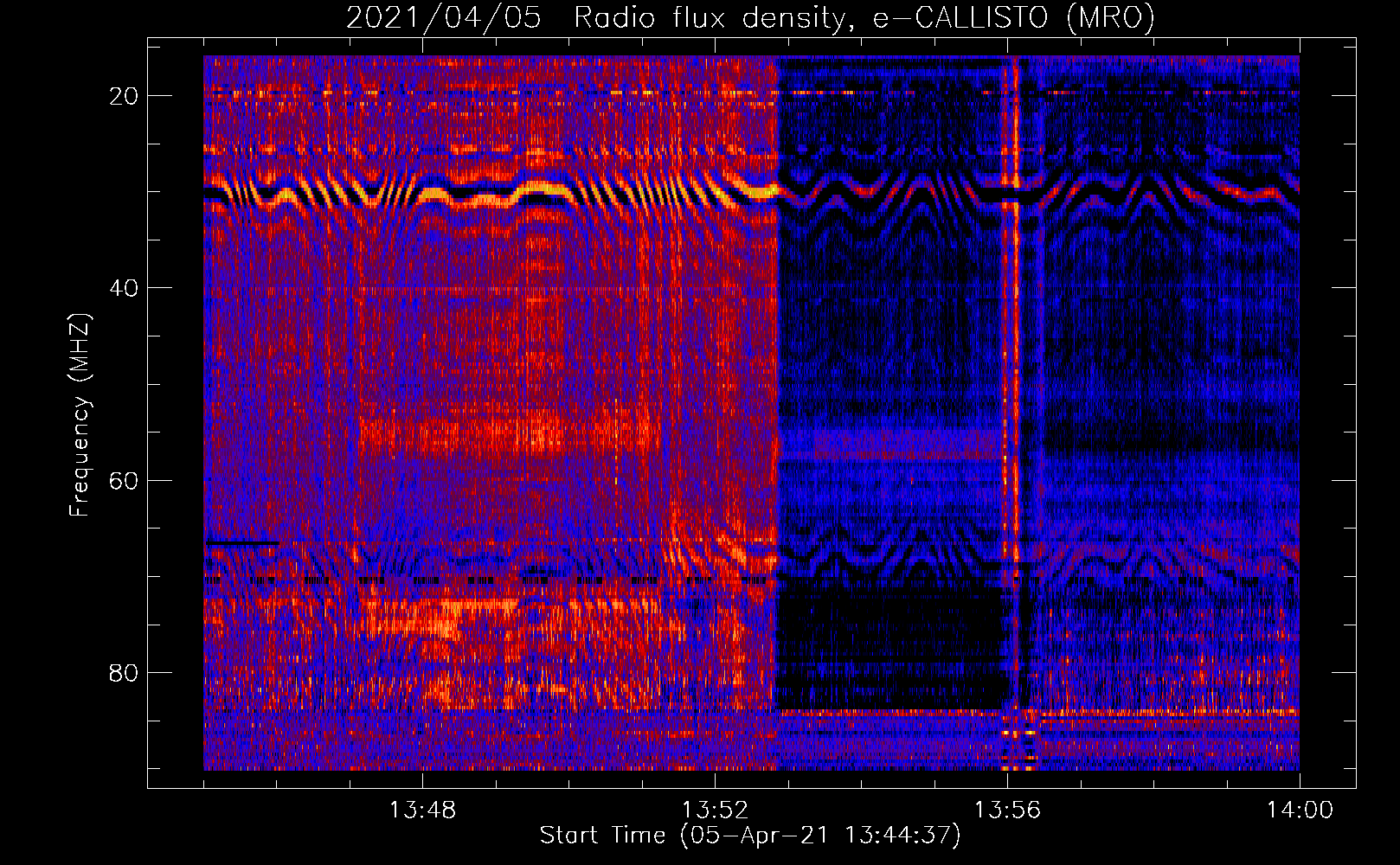Click the '13:56' time tick label
1400x865 pixels.
[1007, 811]
